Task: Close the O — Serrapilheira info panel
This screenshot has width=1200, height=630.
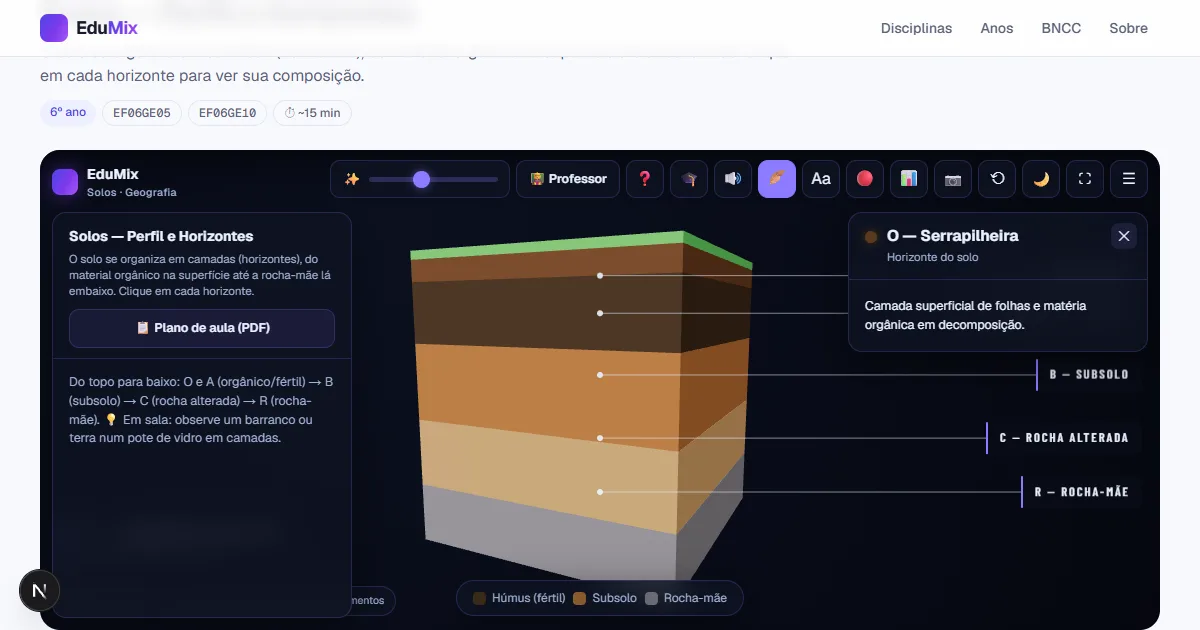Action: coord(1124,236)
